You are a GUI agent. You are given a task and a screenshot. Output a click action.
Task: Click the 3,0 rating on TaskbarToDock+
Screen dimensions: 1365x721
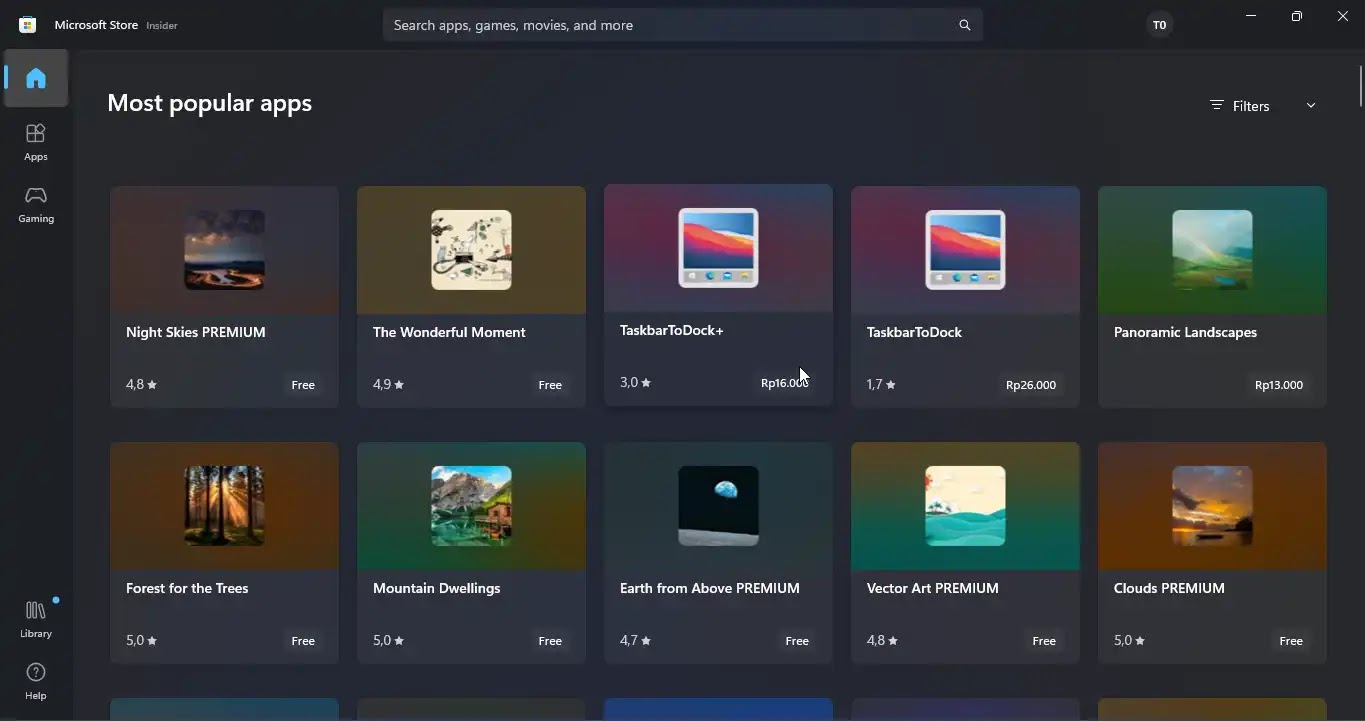(x=635, y=383)
